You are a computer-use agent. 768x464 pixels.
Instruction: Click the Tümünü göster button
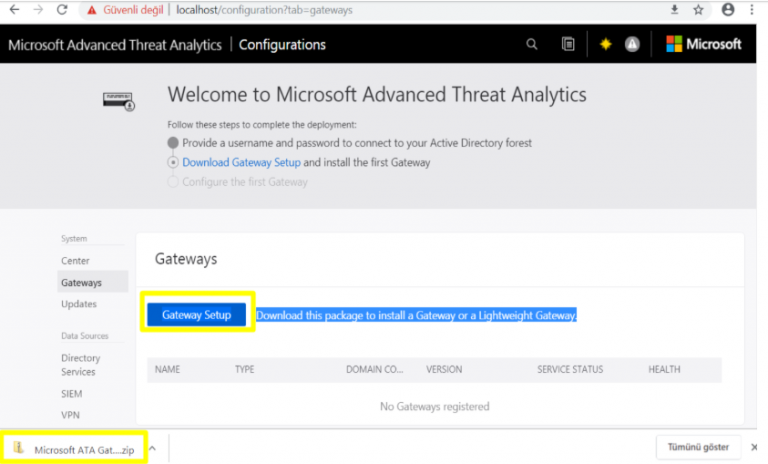coord(699,447)
